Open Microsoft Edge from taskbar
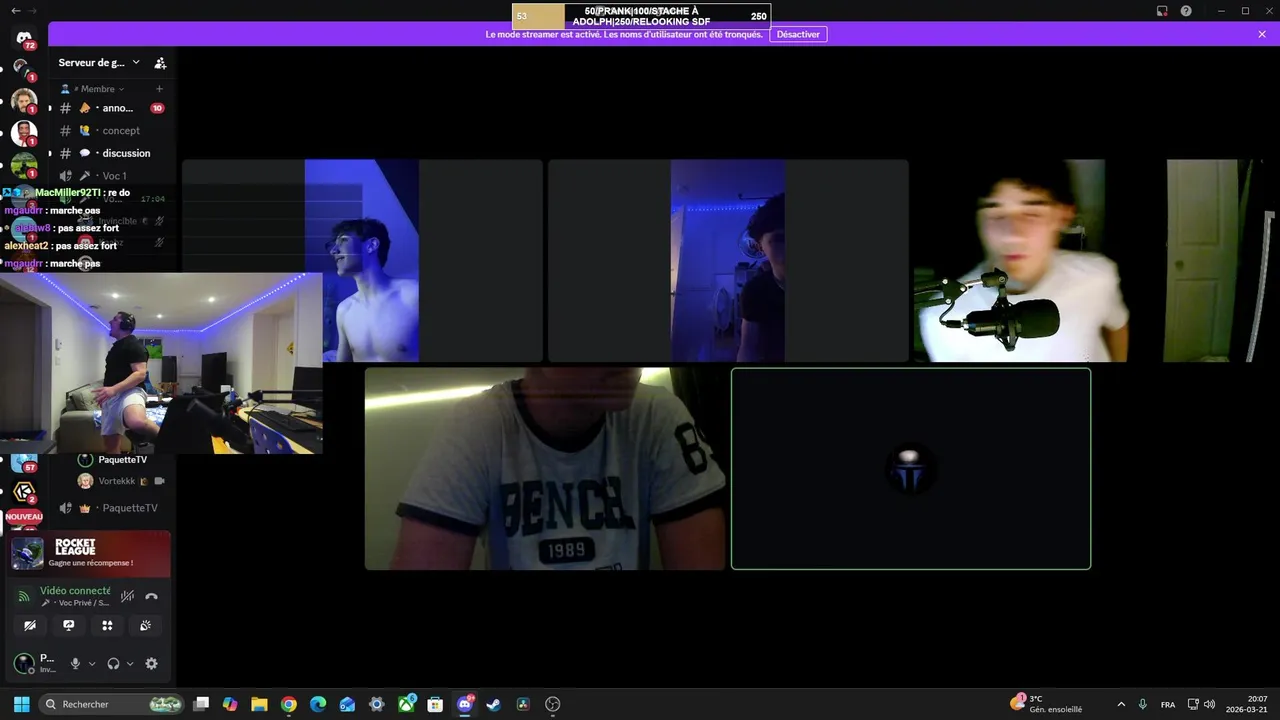Screen dimensions: 1280x720 point(318,704)
